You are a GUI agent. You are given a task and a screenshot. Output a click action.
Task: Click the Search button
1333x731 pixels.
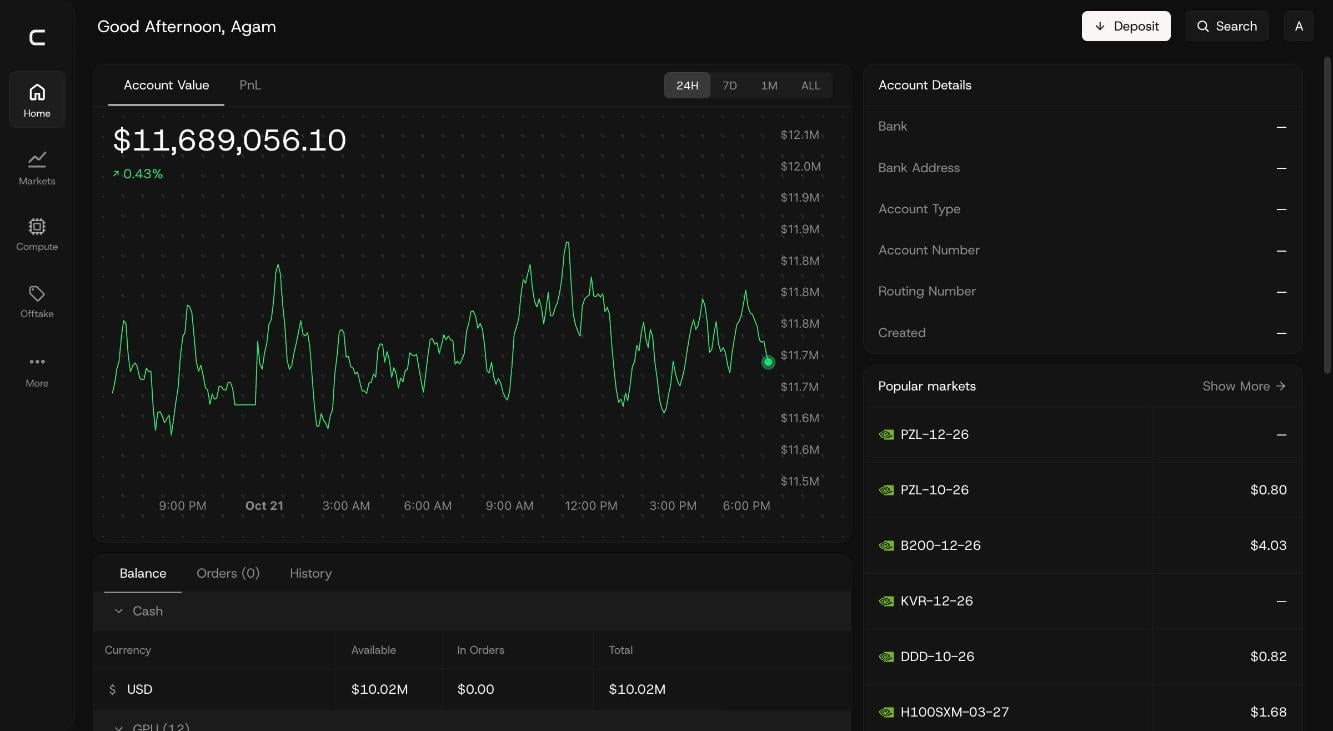(1227, 26)
